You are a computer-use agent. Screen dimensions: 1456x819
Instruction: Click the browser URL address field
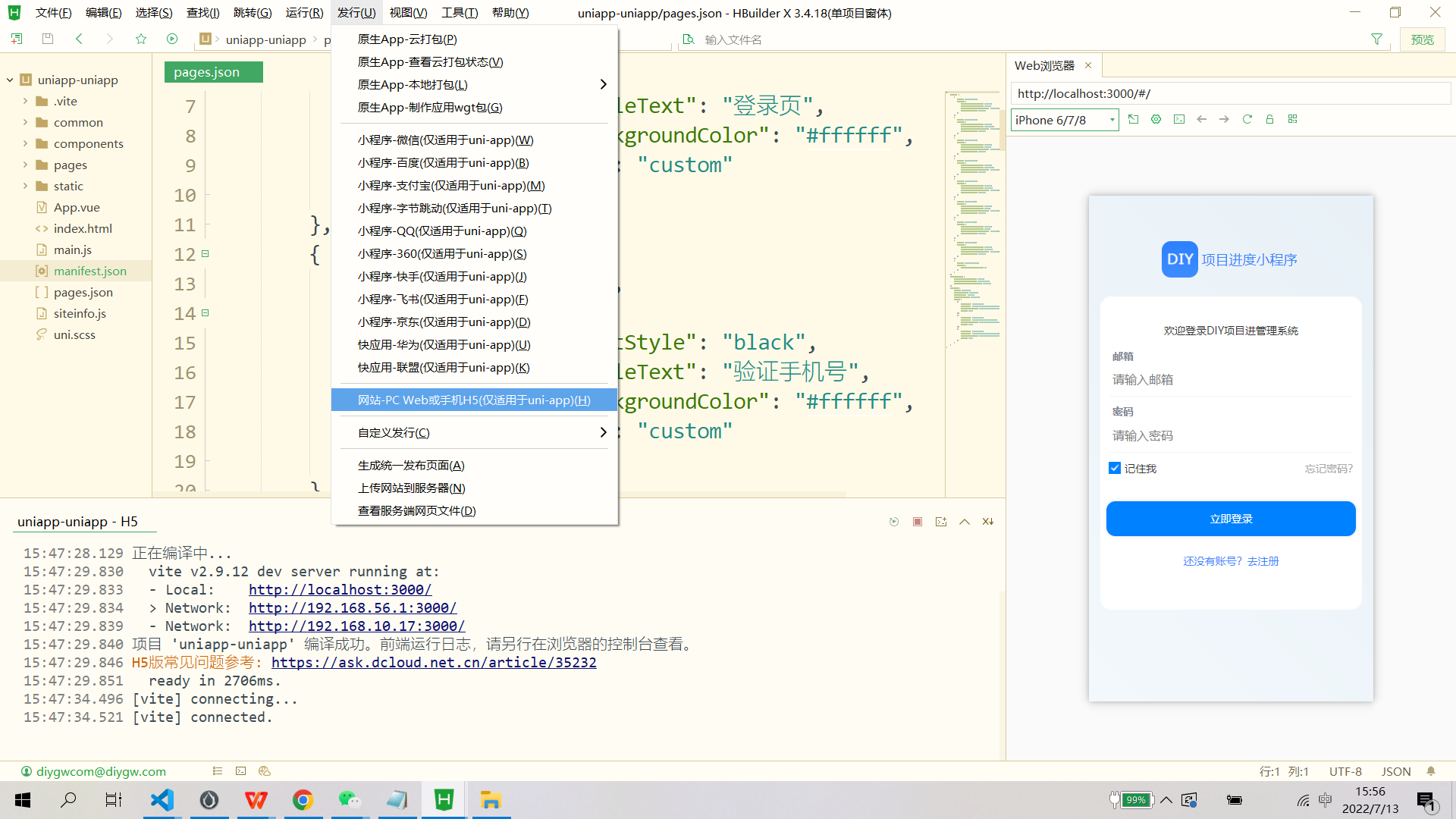(1230, 93)
